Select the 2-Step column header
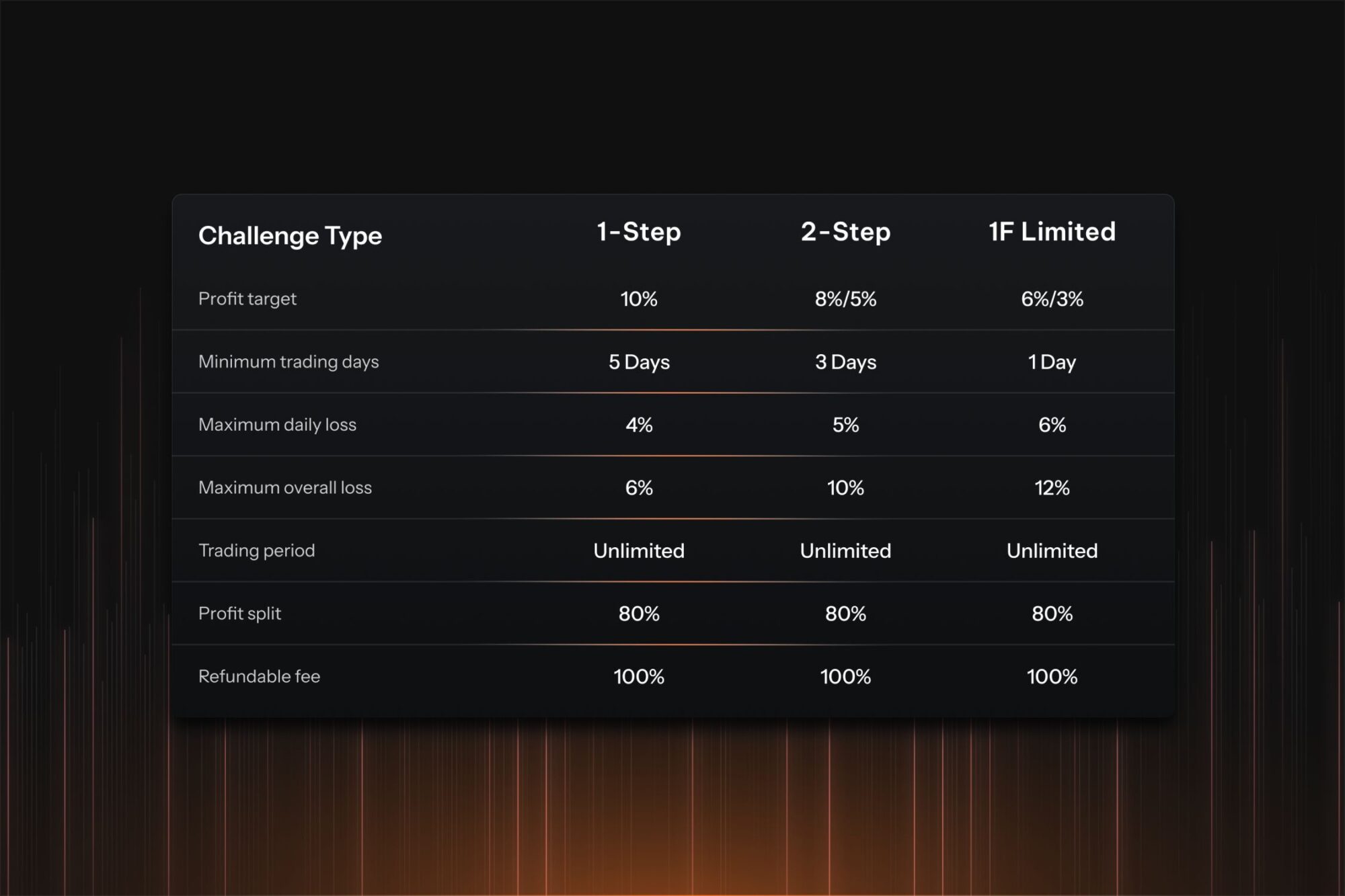This screenshot has height=896, width=1345. tap(845, 232)
